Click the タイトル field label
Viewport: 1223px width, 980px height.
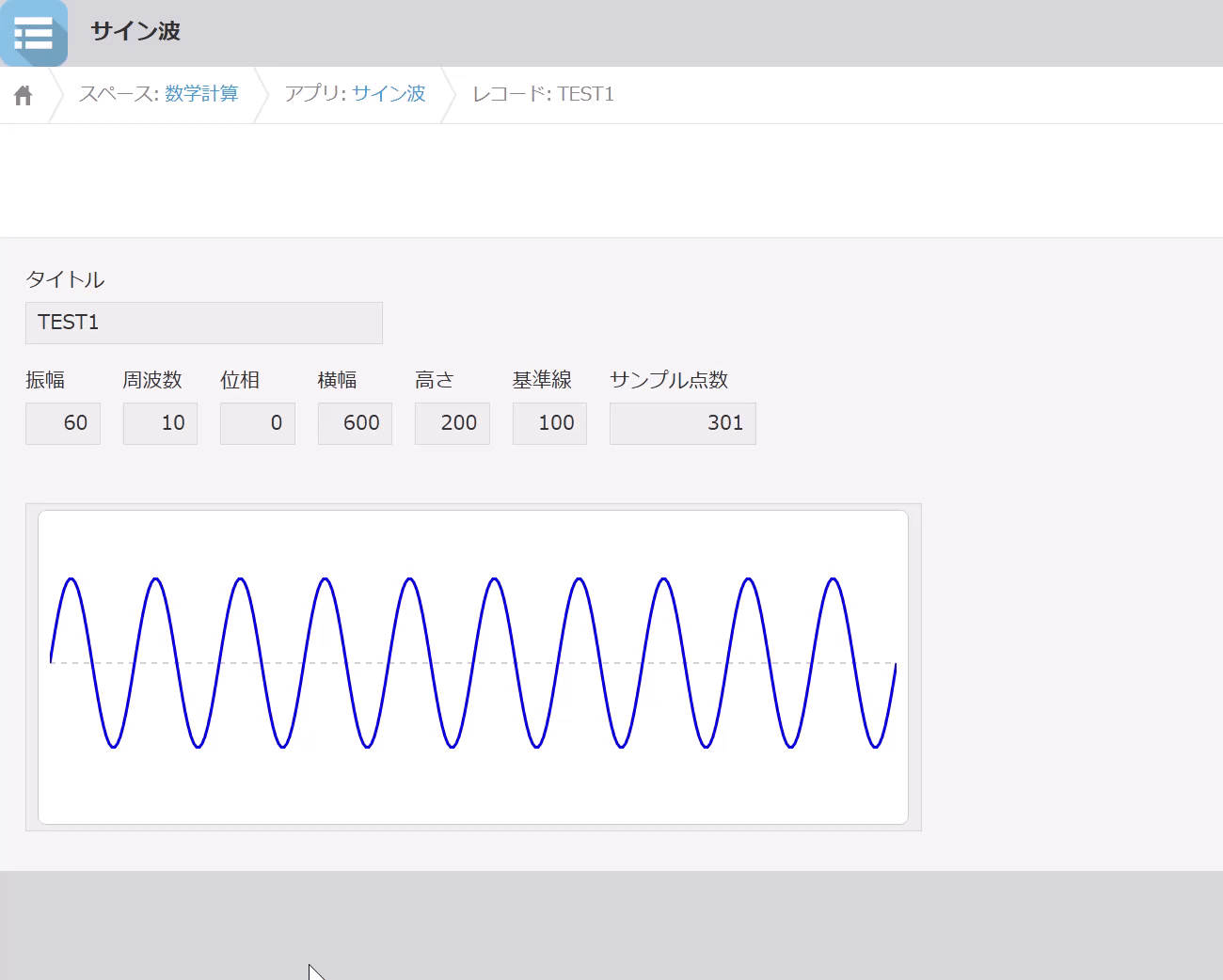(65, 279)
